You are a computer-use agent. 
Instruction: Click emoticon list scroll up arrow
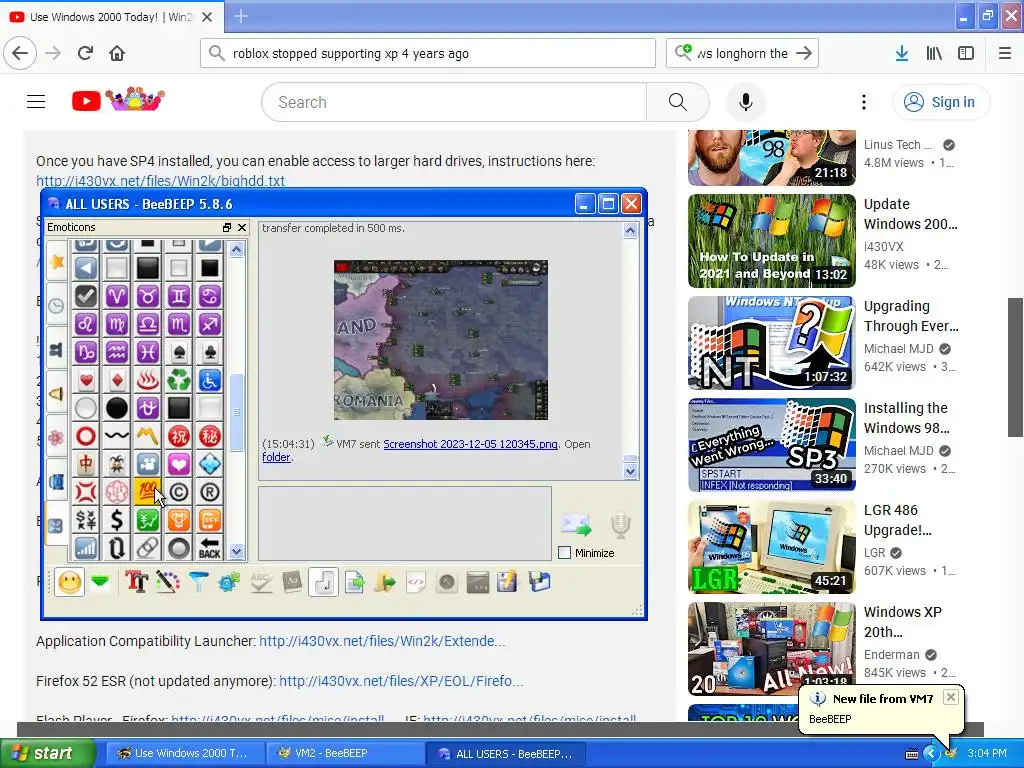[236, 249]
